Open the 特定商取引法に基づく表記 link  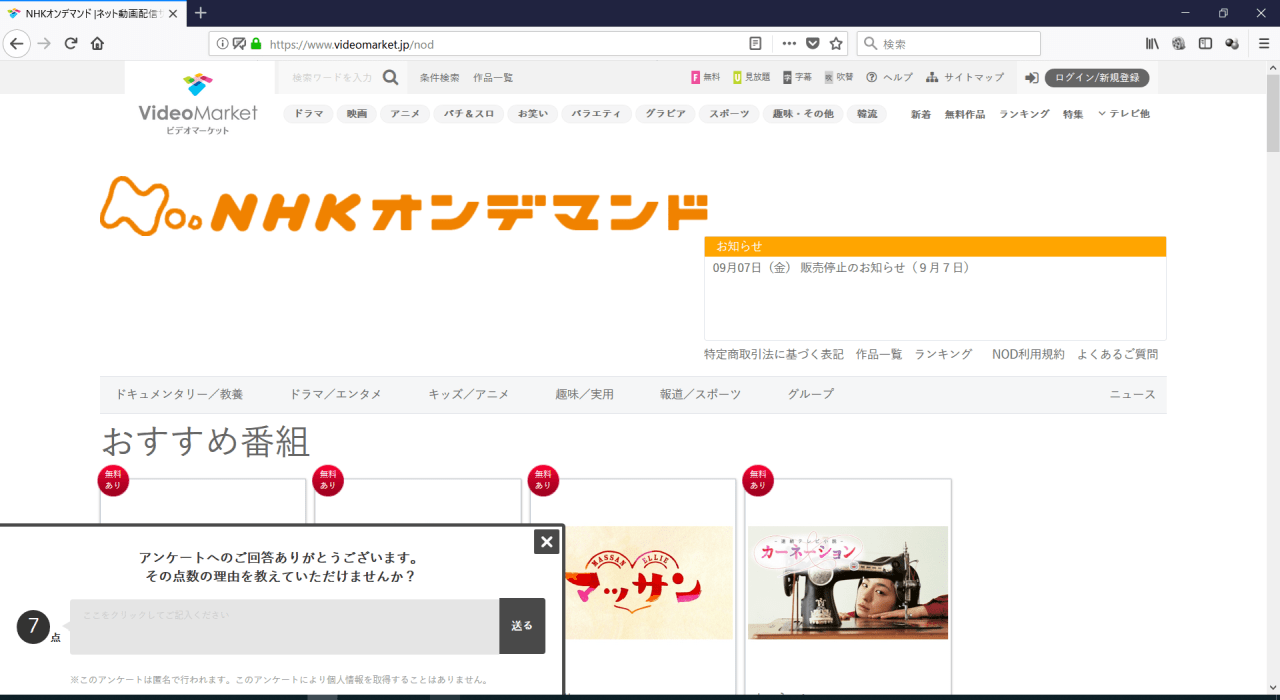pos(774,354)
